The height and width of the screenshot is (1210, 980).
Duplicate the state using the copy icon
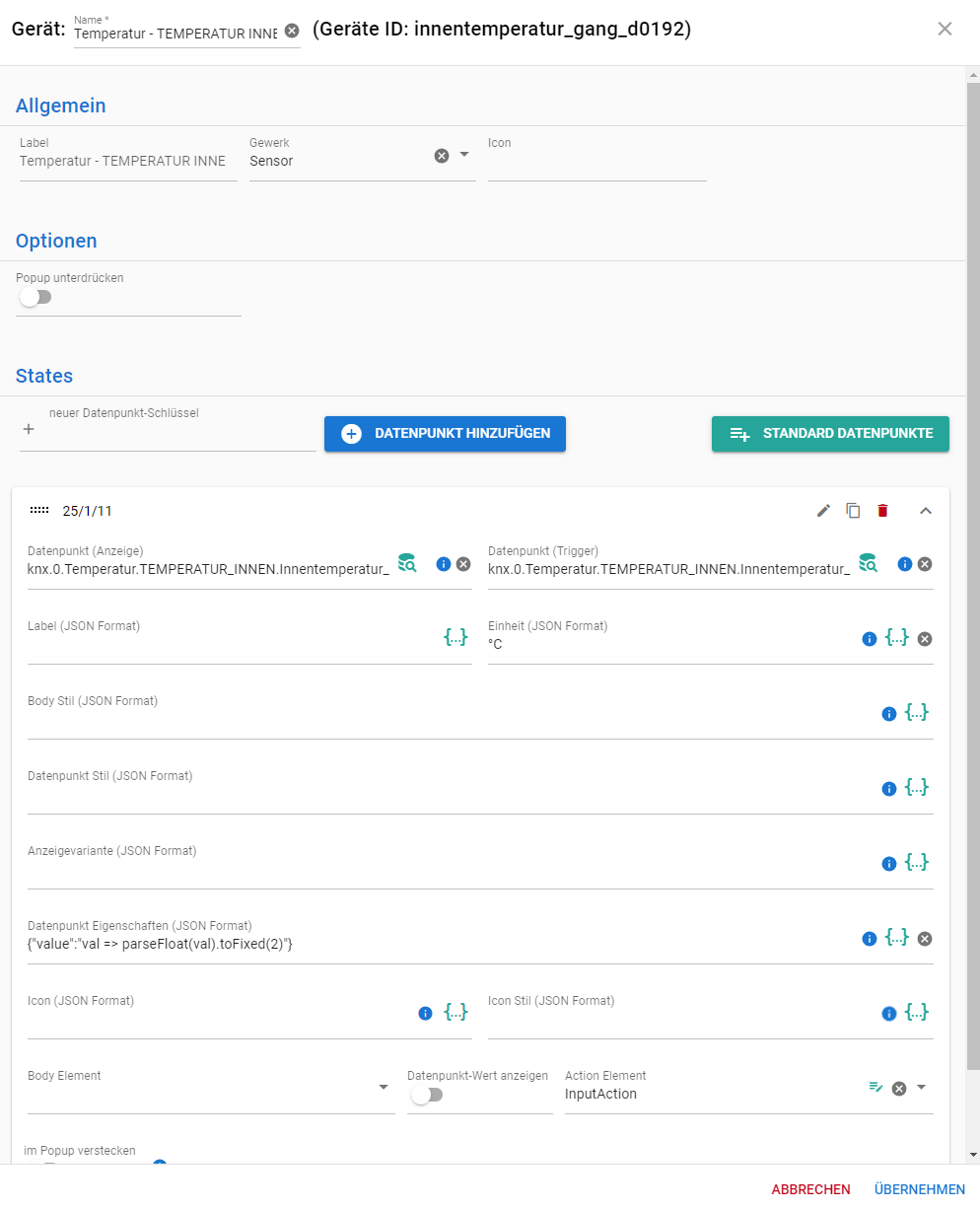[x=853, y=511]
